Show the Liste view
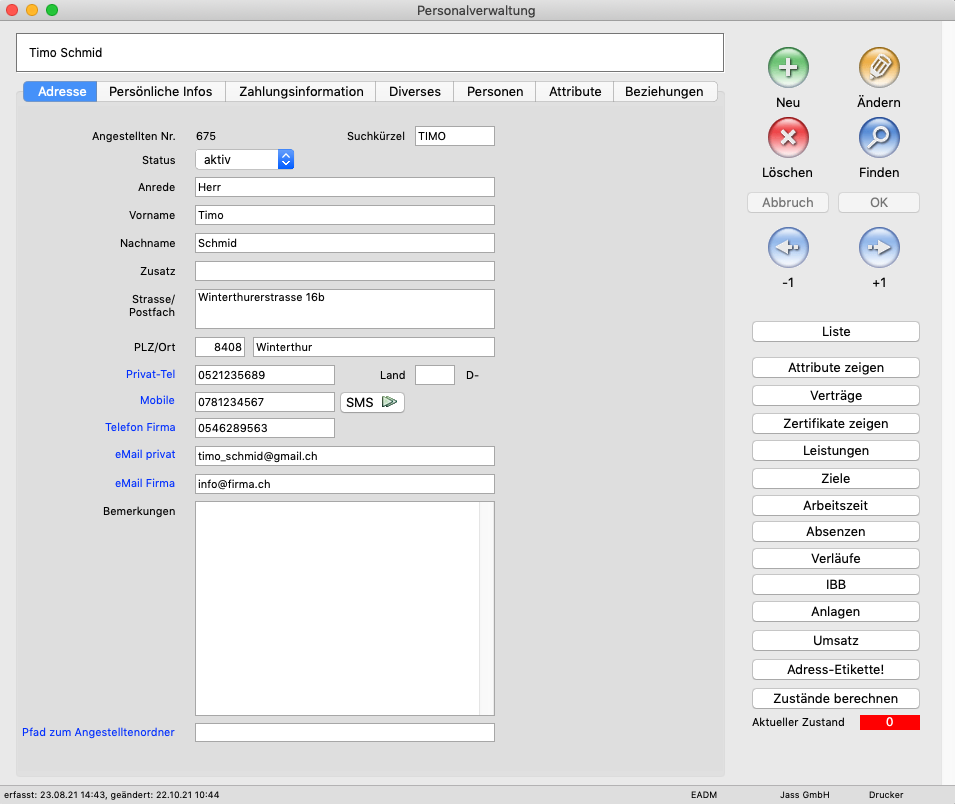The image size is (955, 804). pos(835,332)
